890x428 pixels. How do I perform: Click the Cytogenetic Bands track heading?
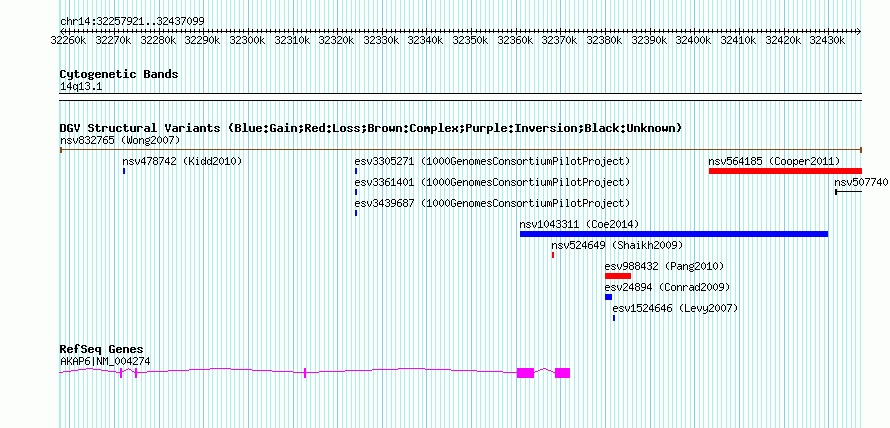(119, 74)
